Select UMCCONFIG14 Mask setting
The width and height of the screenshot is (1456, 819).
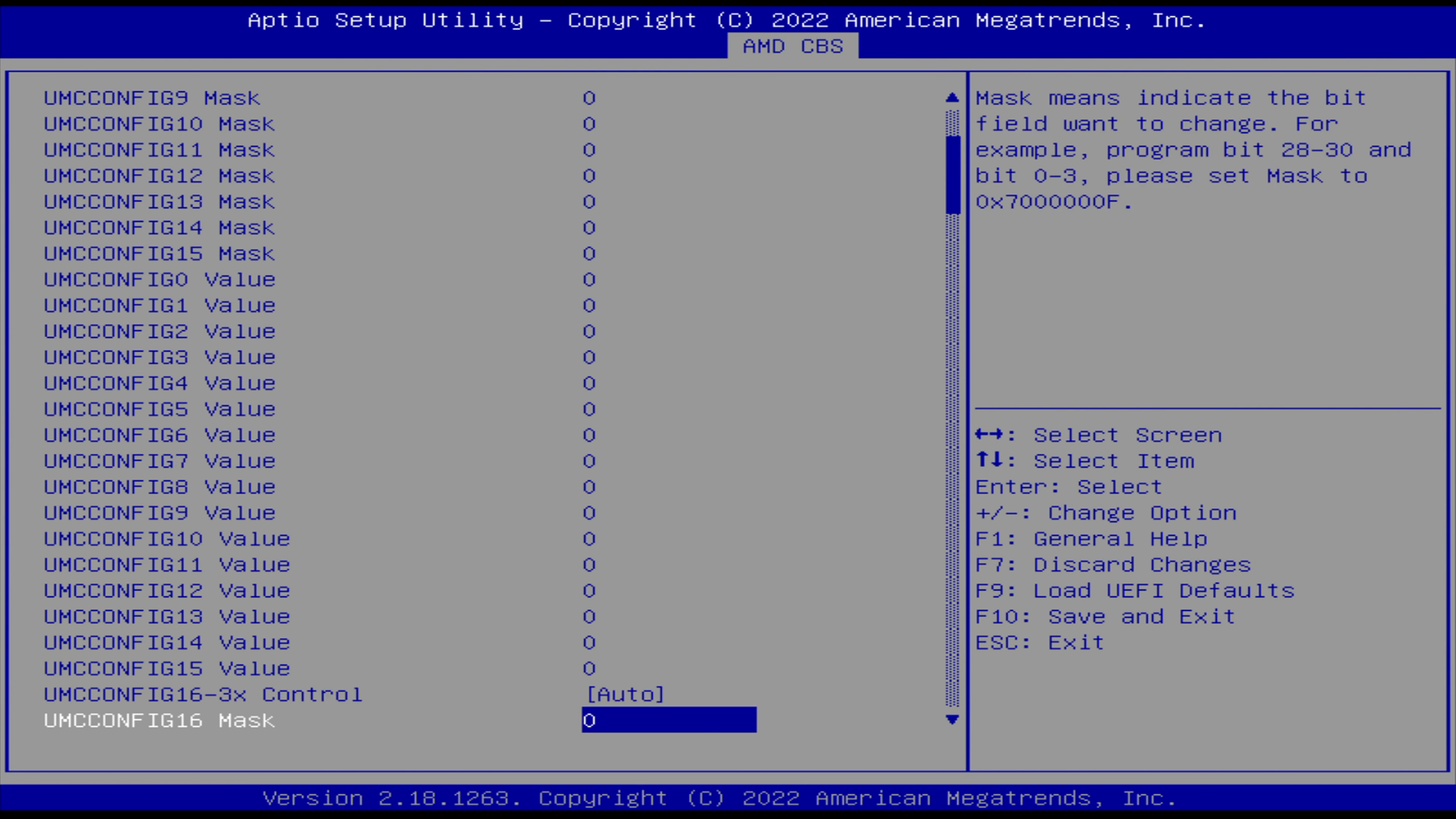pos(159,228)
